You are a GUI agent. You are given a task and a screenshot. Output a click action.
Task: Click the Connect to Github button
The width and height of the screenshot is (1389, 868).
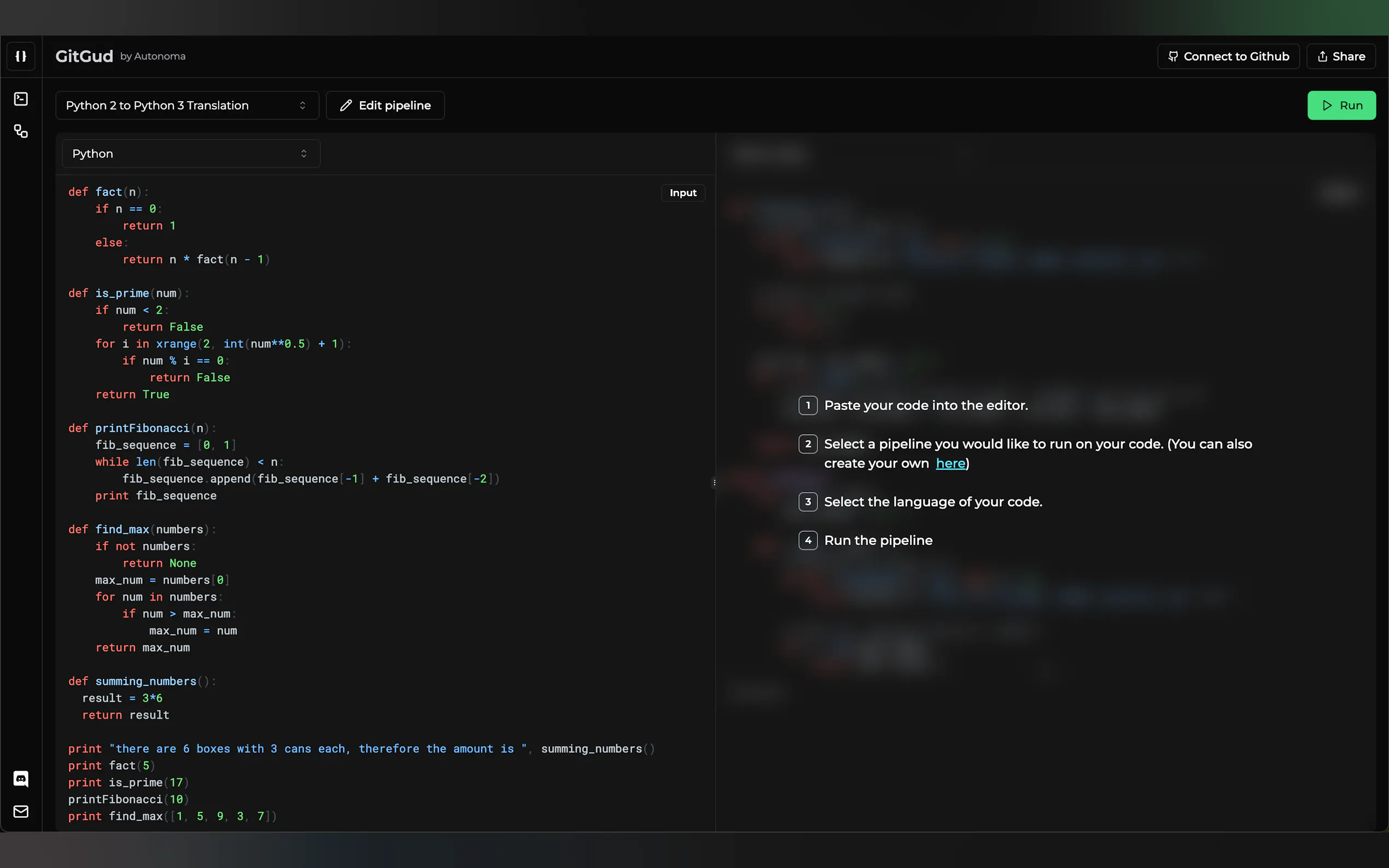(1236, 56)
